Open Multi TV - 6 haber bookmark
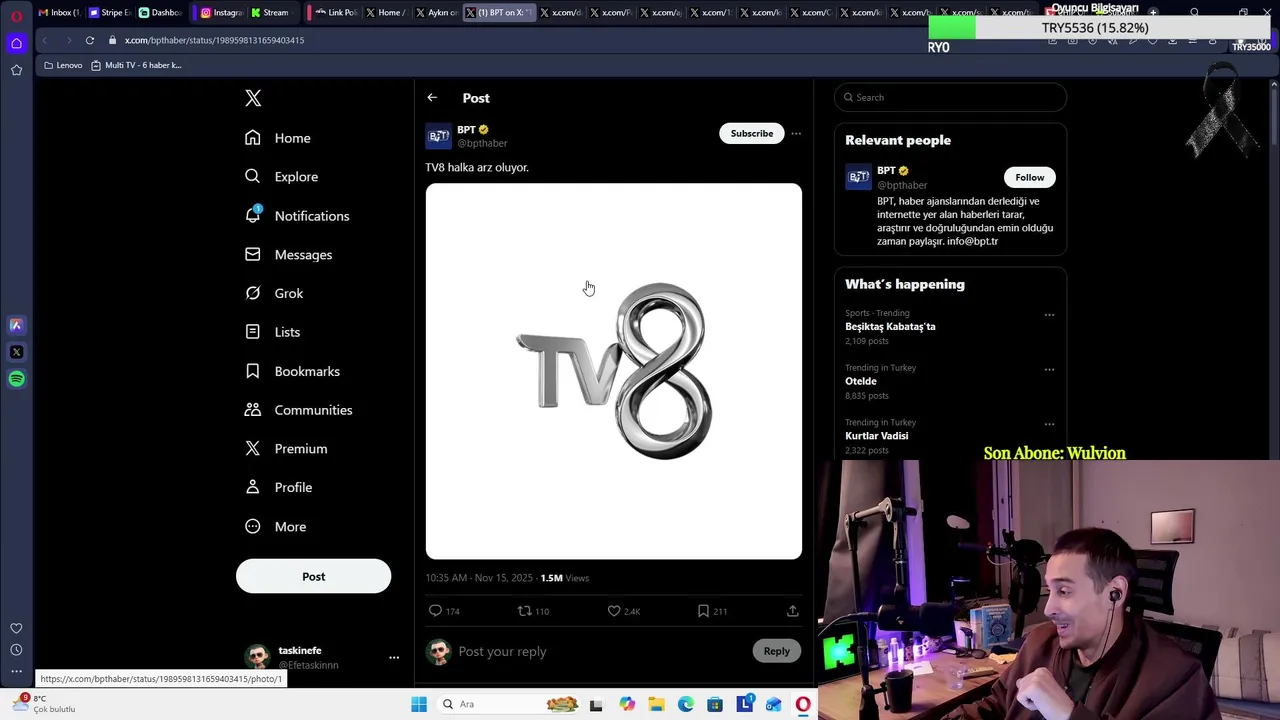 136,65
